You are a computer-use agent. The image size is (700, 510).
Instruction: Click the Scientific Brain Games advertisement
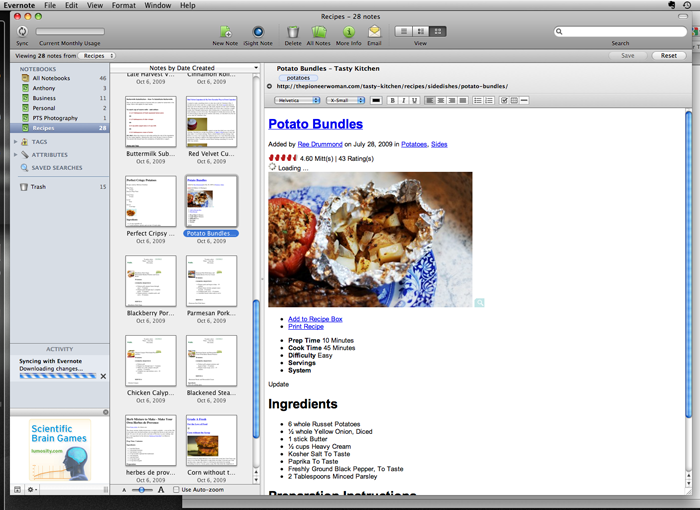(x=60, y=449)
